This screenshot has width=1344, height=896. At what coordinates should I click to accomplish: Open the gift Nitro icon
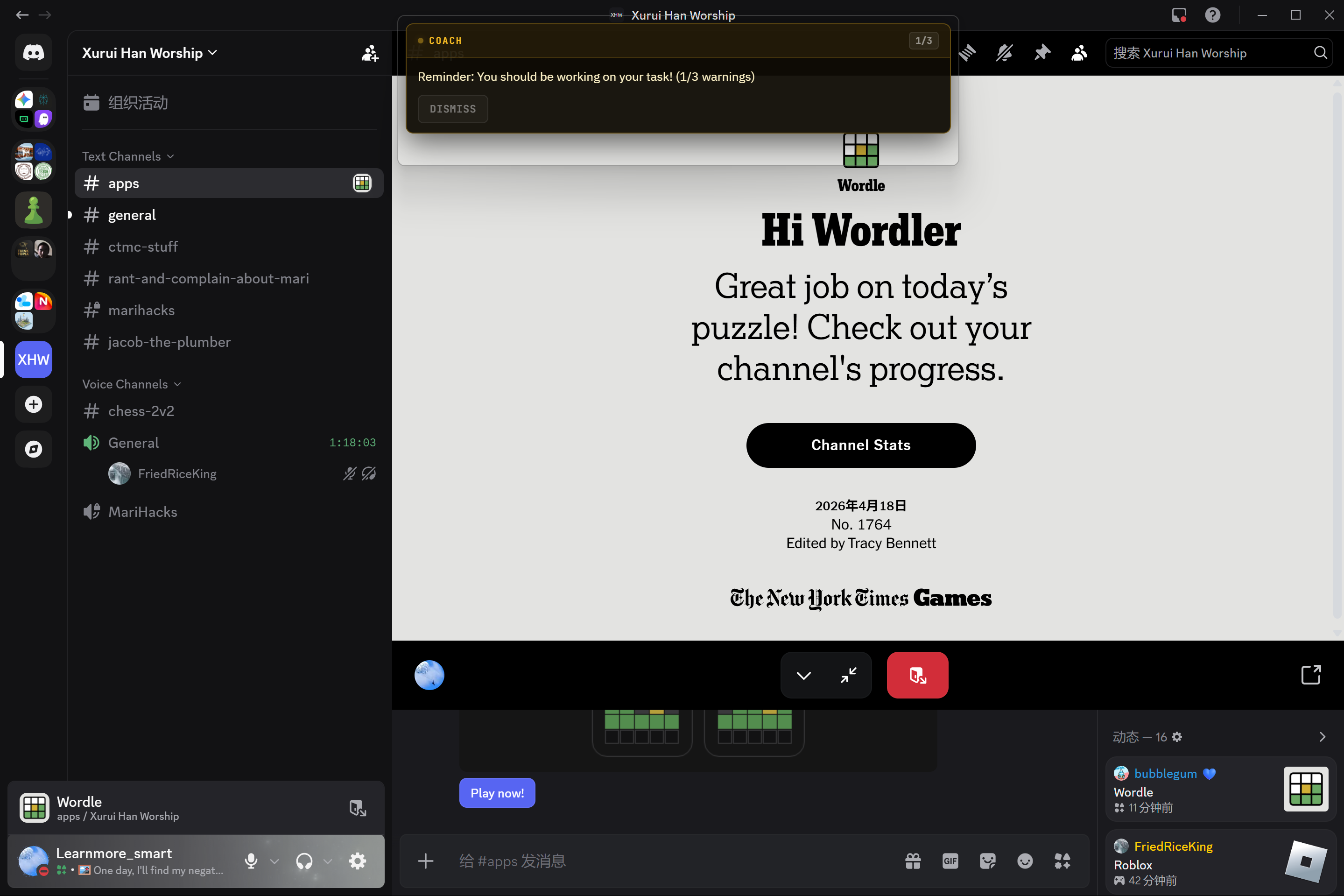point(913,861)
